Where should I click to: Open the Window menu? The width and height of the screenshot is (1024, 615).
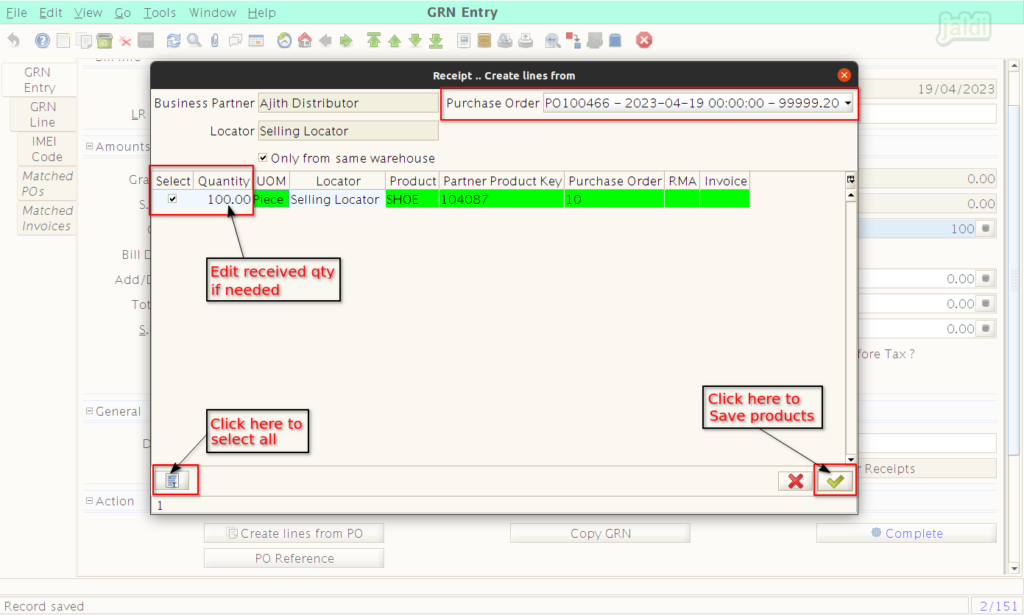212,12
